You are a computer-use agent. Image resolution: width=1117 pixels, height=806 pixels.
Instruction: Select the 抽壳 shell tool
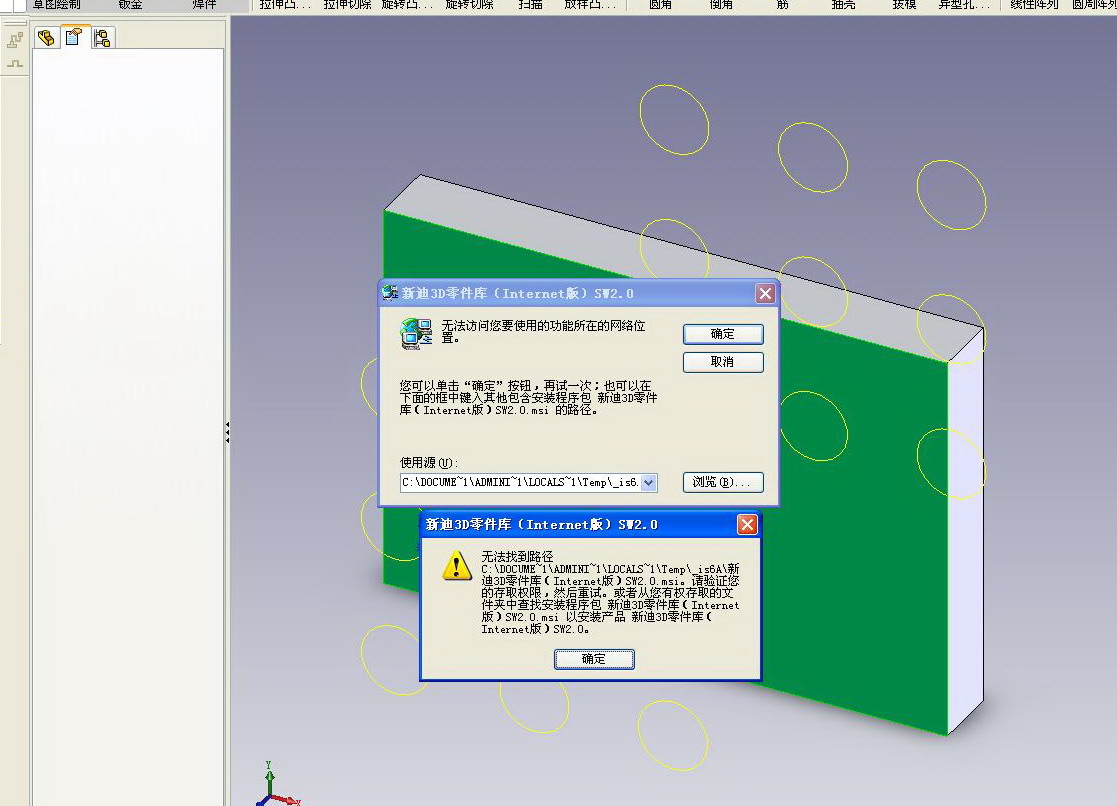[x=843, y=4]
